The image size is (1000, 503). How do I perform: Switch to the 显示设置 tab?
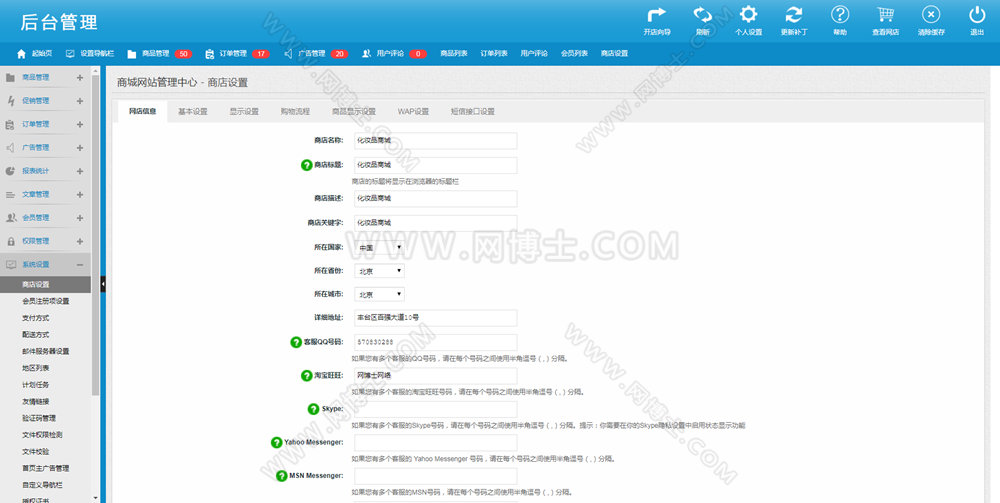point(244,112)
